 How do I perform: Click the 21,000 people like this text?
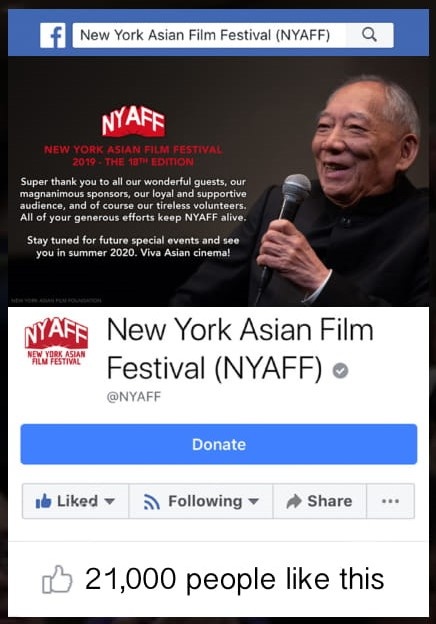tap(235, 579)
